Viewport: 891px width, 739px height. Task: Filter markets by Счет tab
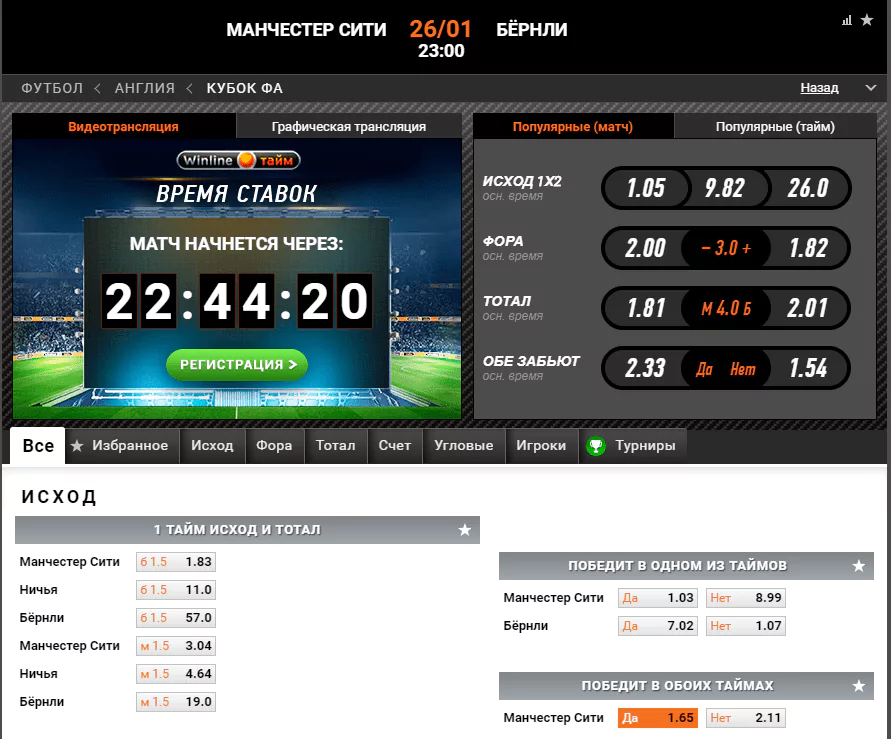394,445
